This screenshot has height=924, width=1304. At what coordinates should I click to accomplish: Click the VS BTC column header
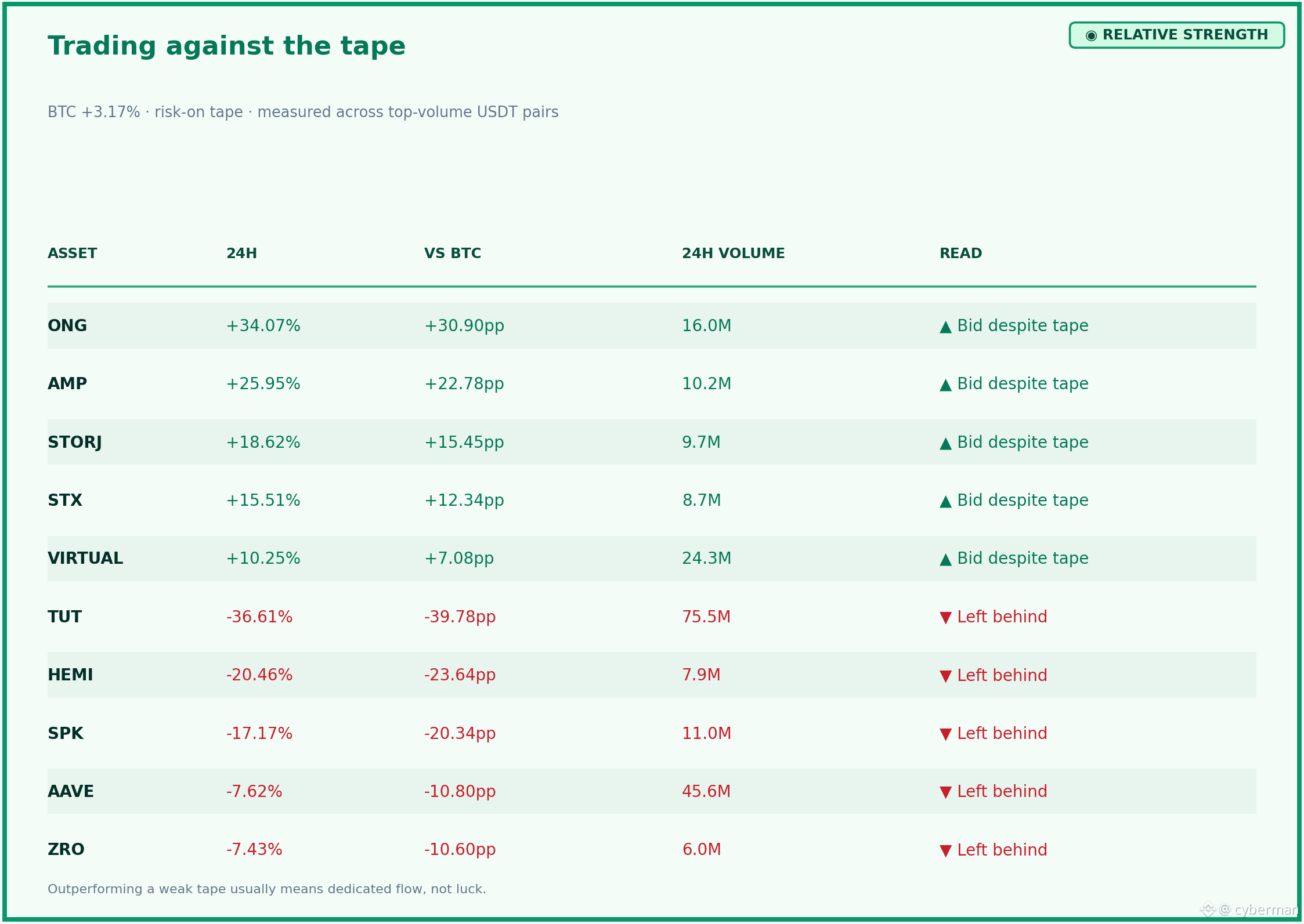(453, 253)
